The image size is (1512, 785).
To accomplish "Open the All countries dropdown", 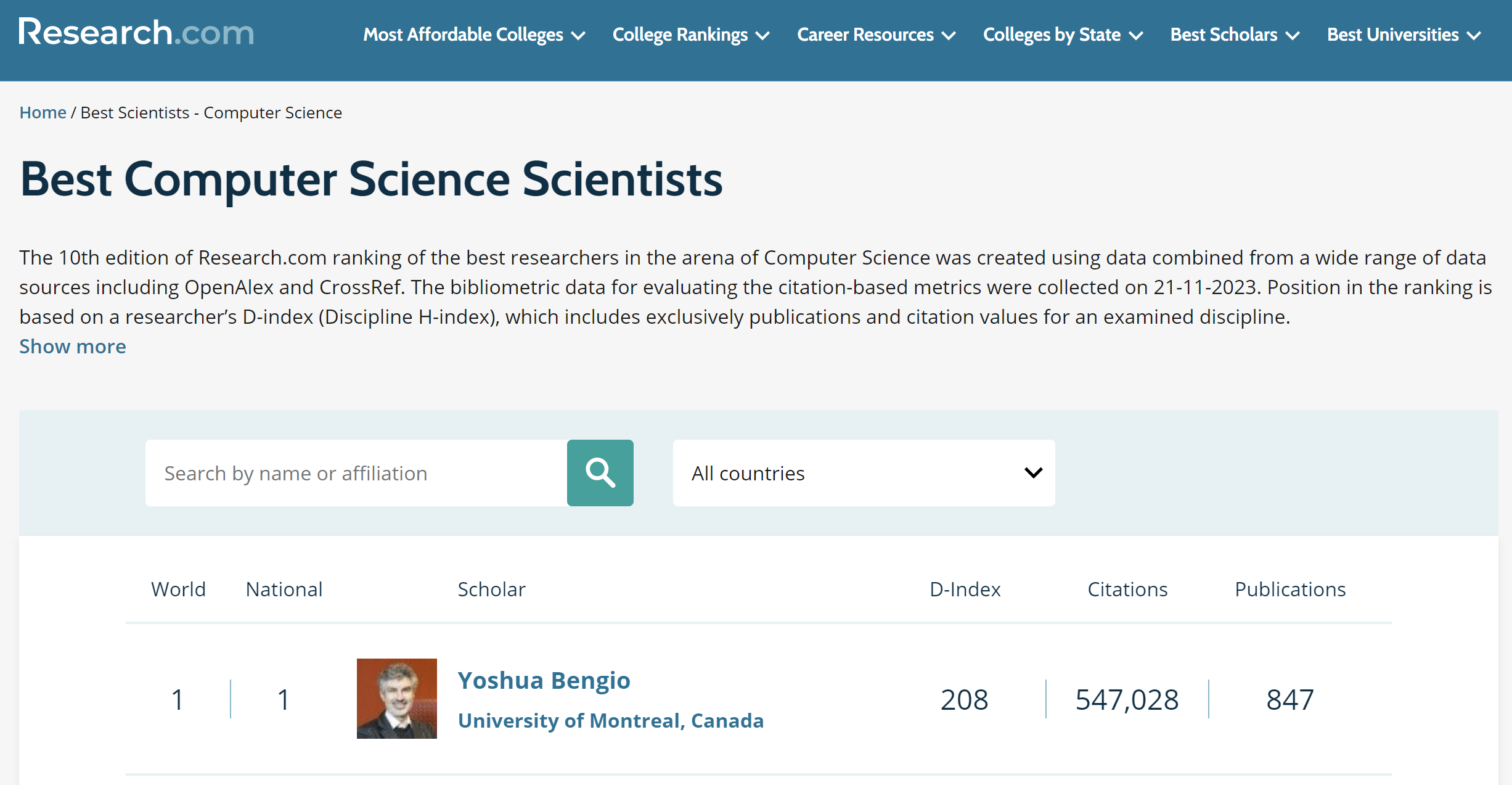I will click(x=863, y=473).
